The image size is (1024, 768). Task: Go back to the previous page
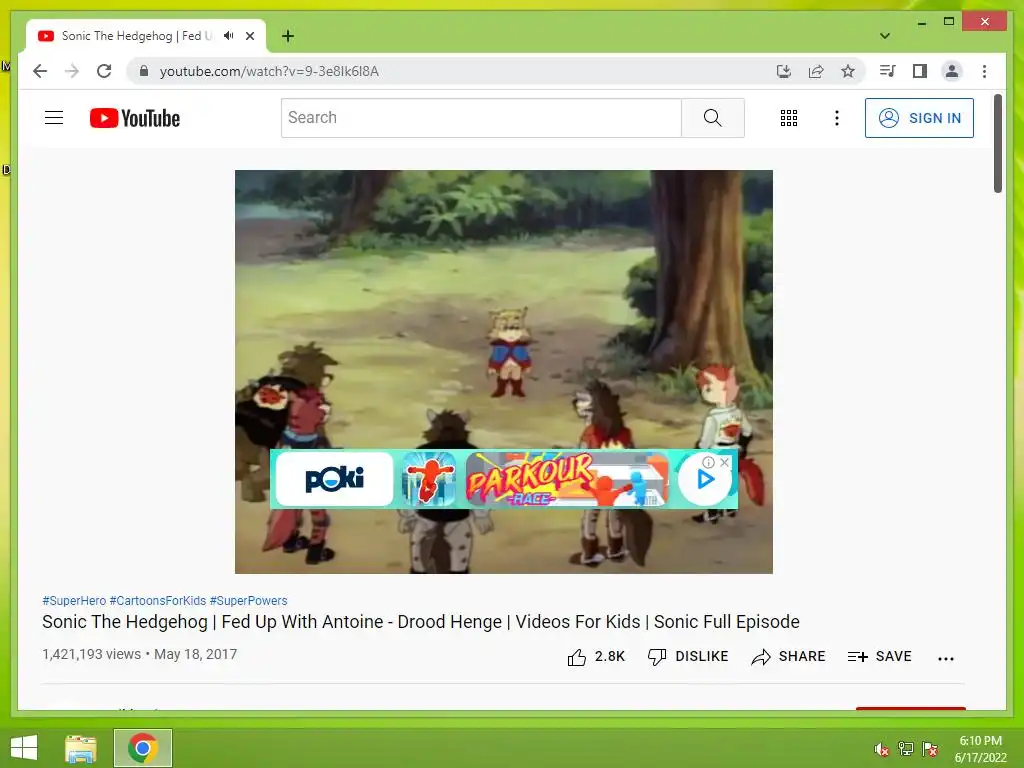(40, 71)
